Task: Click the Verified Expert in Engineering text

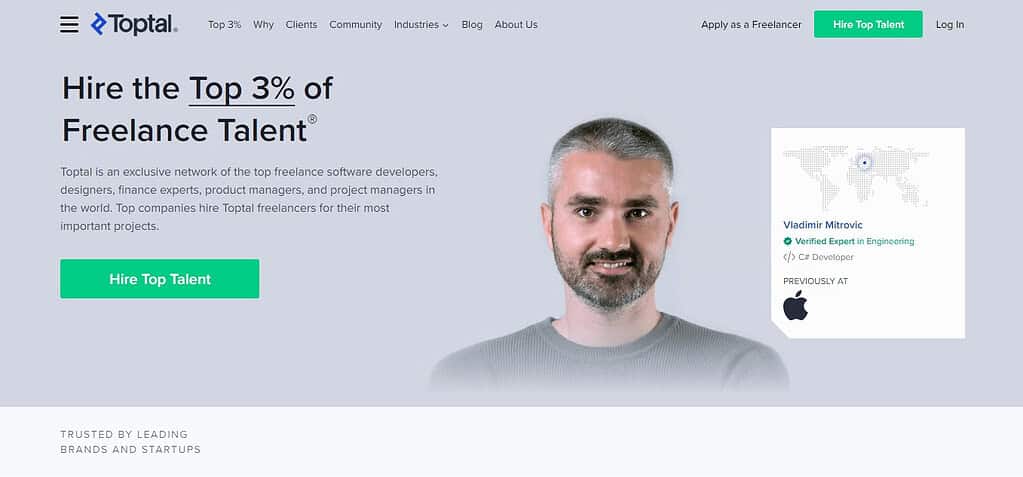Action: click(855, 241)
